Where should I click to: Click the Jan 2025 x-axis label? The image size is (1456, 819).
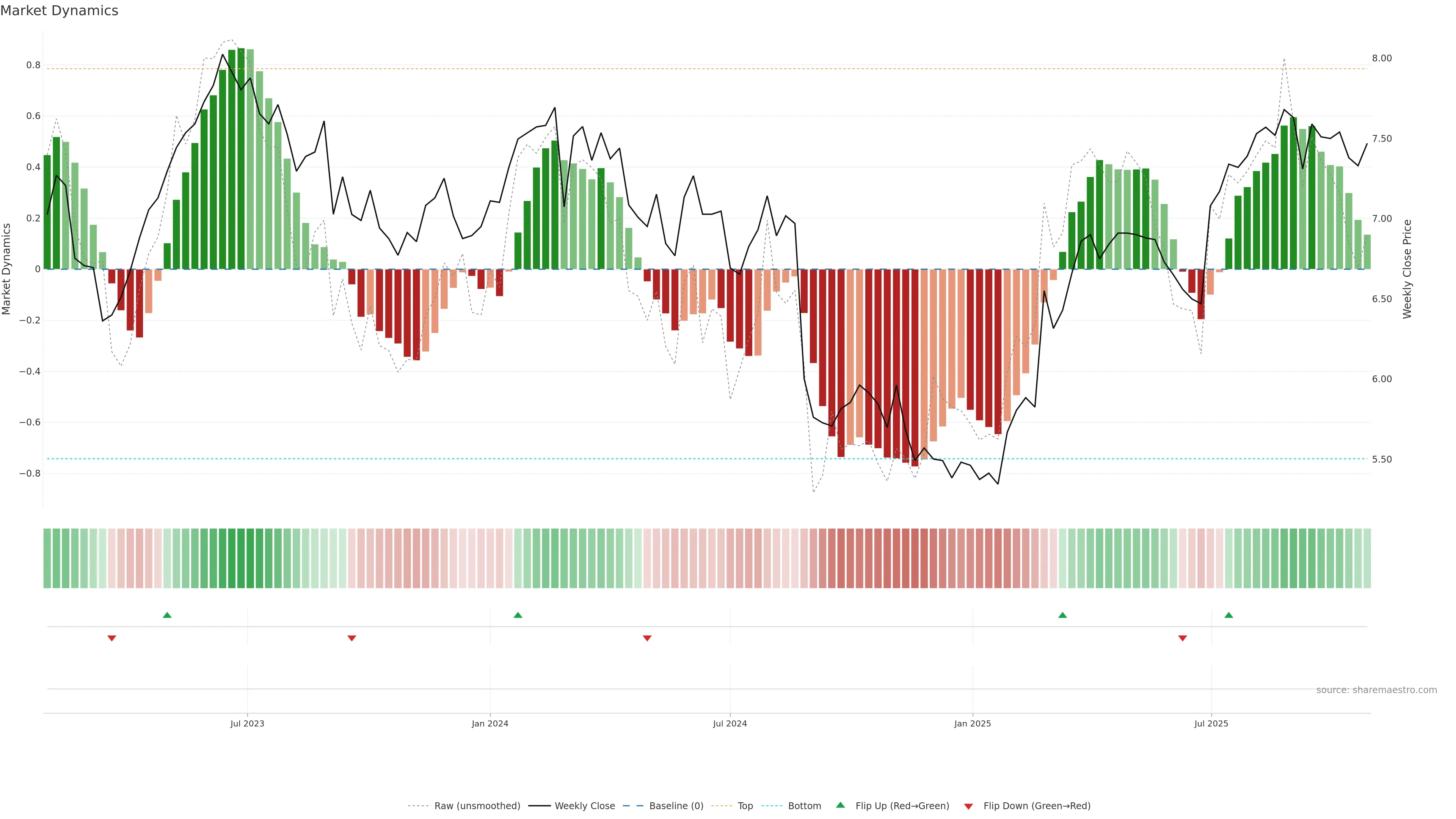point(972,723)
